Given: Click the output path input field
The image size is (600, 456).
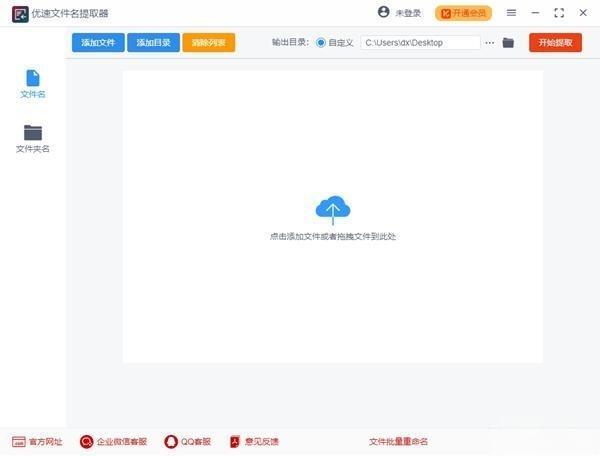Looking at the screenshot, I should pos(420,43).
